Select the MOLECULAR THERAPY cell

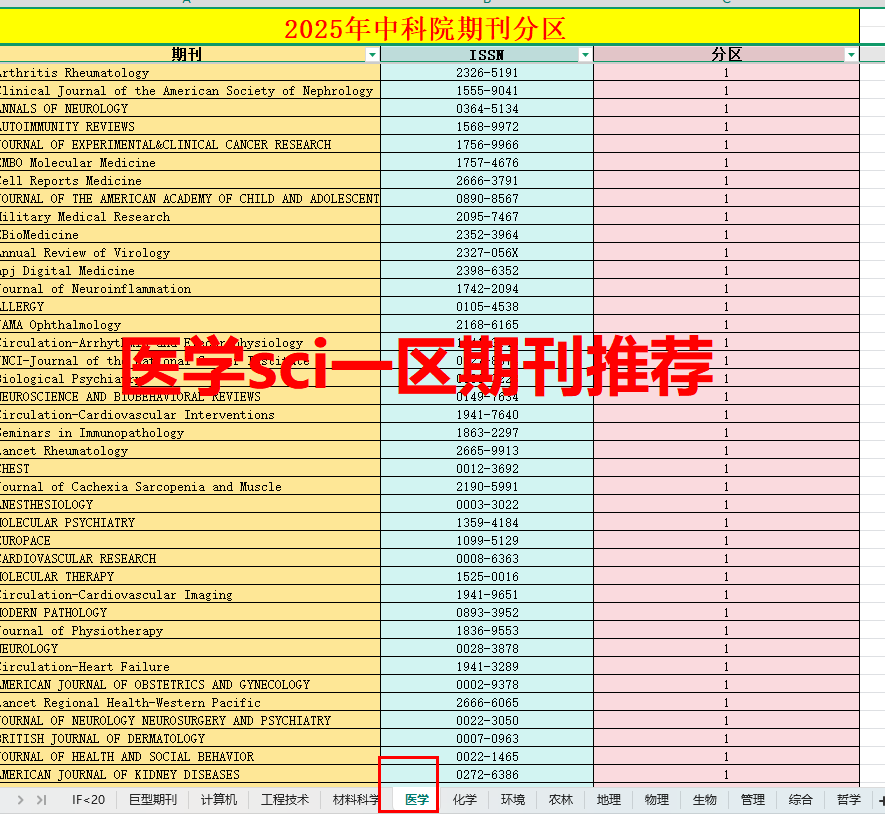tap(190, 577)
